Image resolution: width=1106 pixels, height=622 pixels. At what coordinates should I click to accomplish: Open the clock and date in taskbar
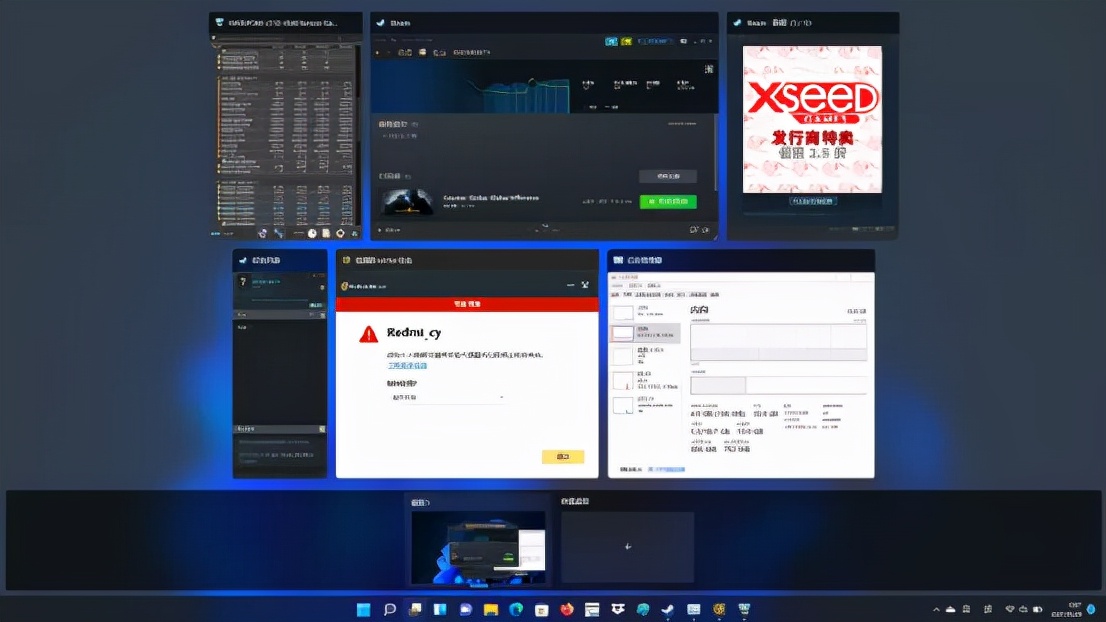pos(1066,609)
